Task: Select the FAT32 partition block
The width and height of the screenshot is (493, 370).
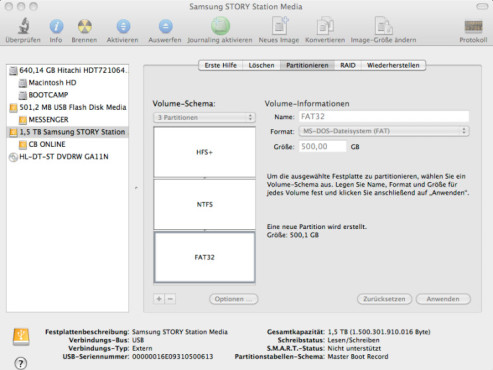Action: click(x=204, y=257)
